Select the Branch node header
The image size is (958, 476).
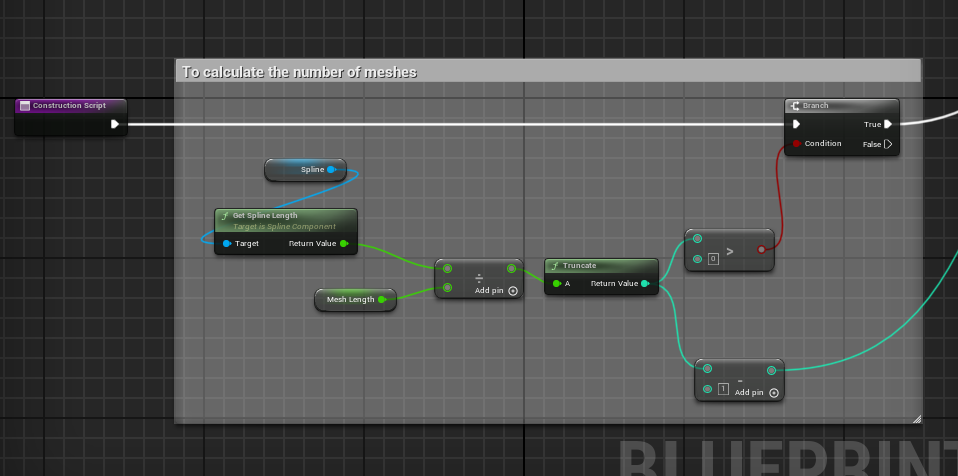pos(841,106)
